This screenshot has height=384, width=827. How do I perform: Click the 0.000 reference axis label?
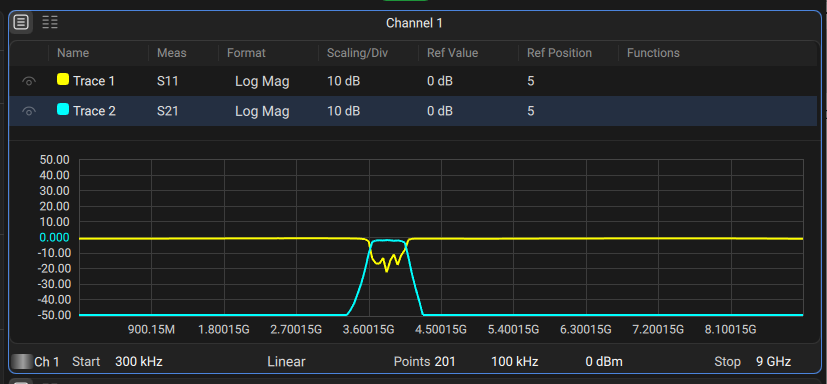(x=54, y=237)
